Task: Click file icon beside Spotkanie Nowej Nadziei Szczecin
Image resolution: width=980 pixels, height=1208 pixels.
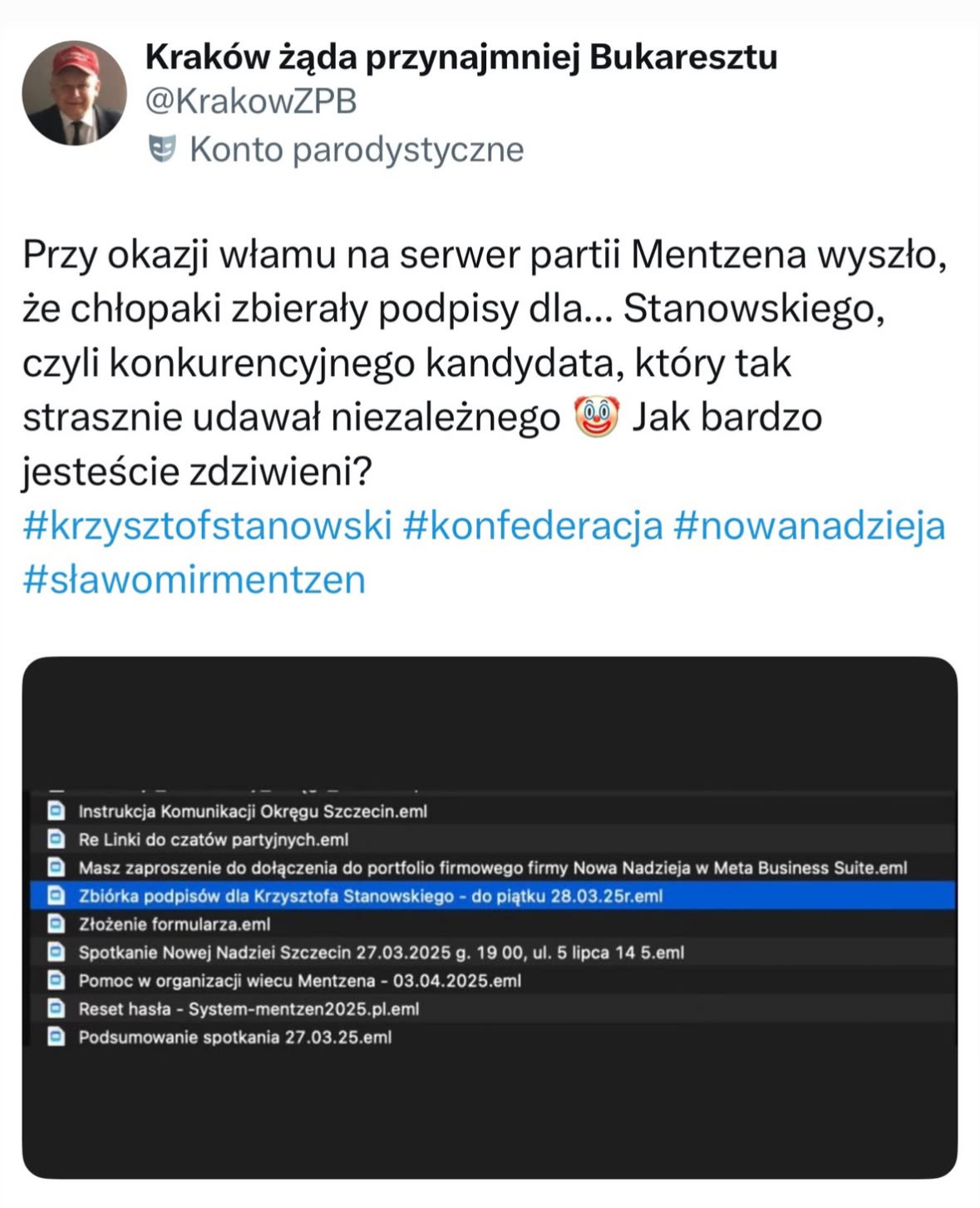Action: [56, 953]
